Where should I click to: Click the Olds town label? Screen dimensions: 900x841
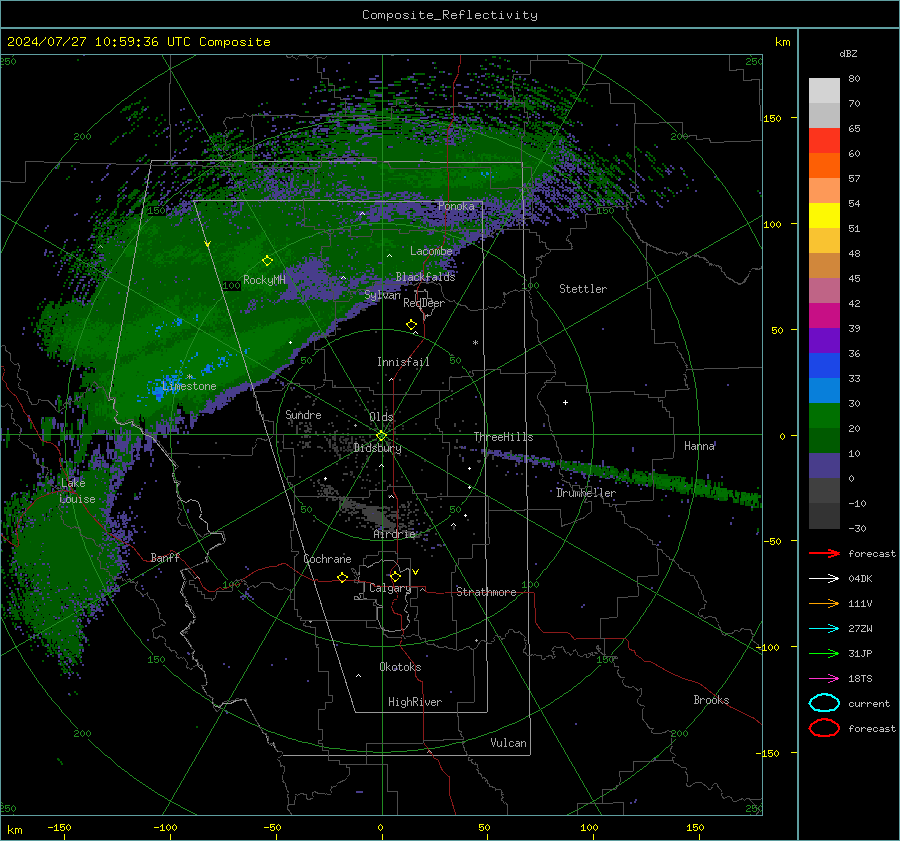(x=381, y=417)
